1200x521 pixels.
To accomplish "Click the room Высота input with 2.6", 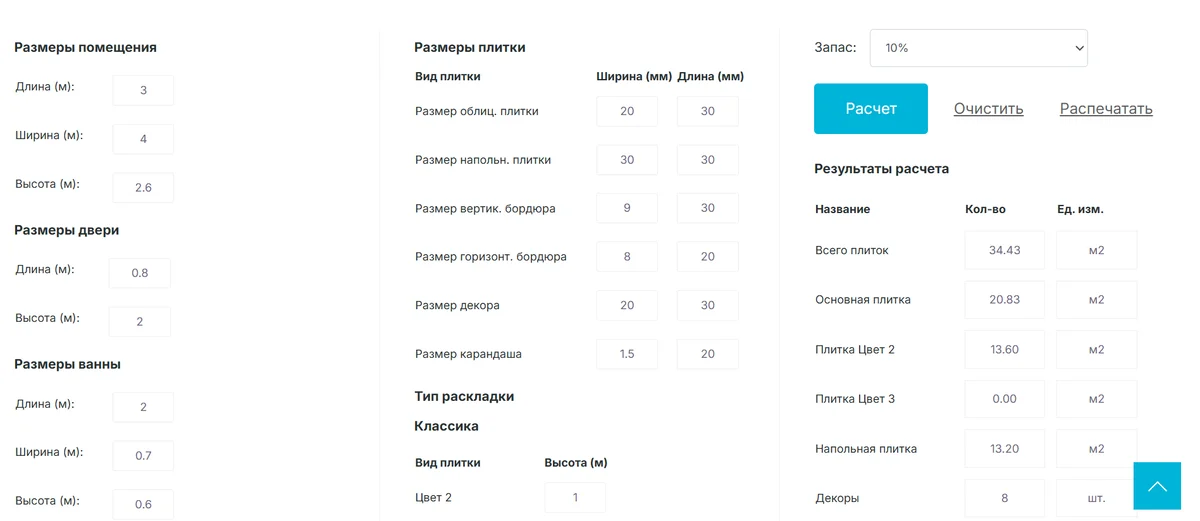I will (143, 187).
